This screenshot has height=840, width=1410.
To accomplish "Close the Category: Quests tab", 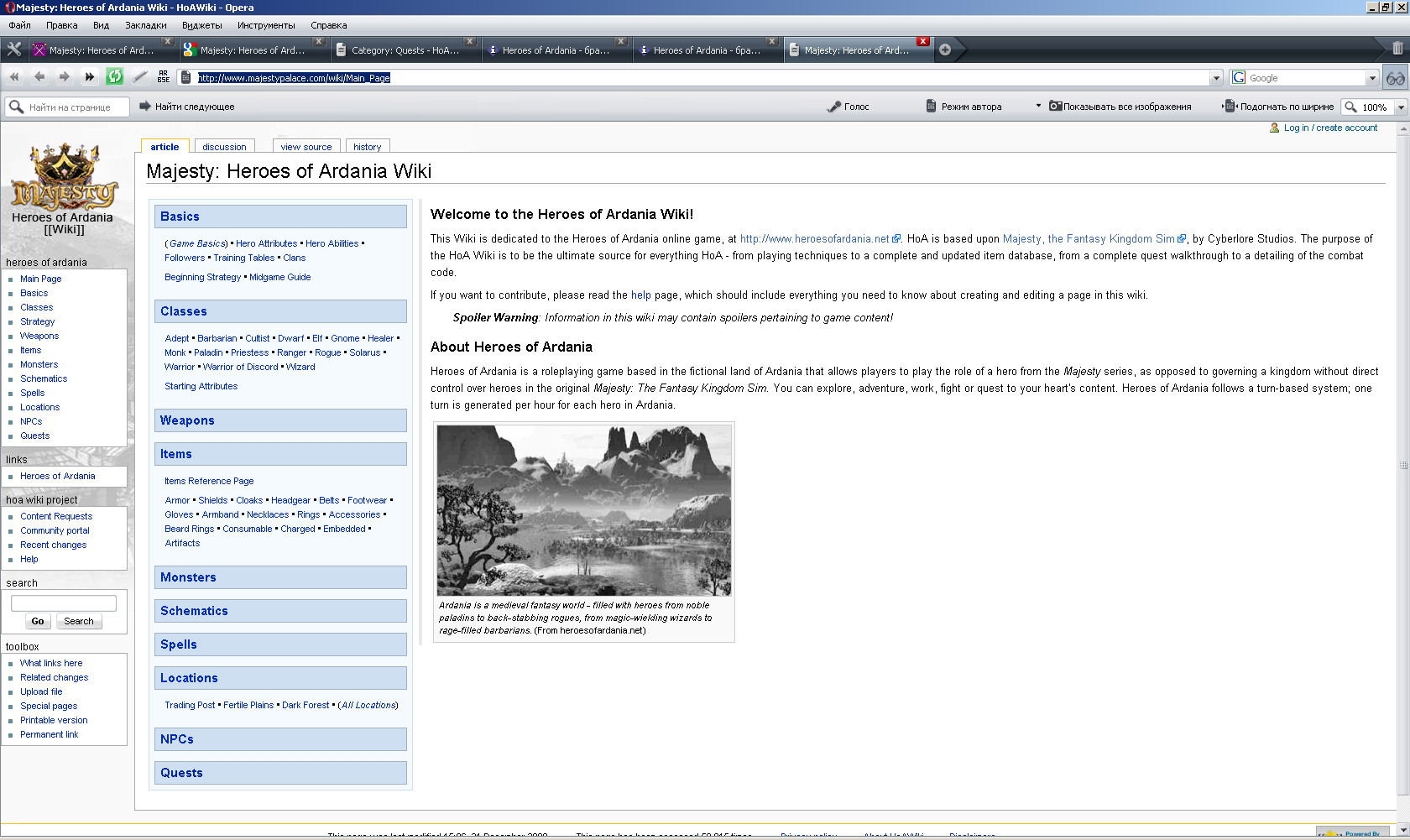I will (x=470, y=41).
